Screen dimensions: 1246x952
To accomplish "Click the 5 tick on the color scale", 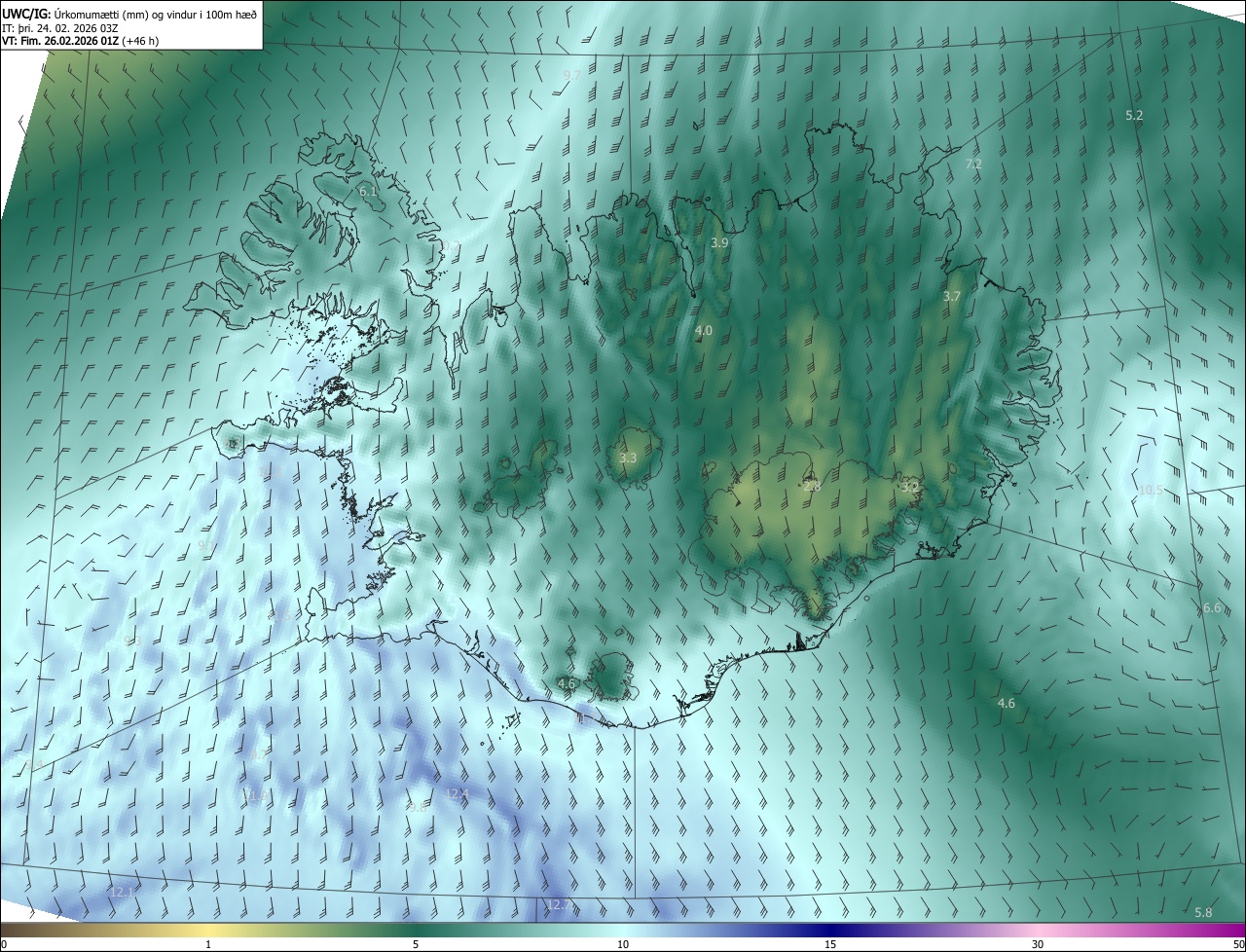I will [x=416, y=944].
